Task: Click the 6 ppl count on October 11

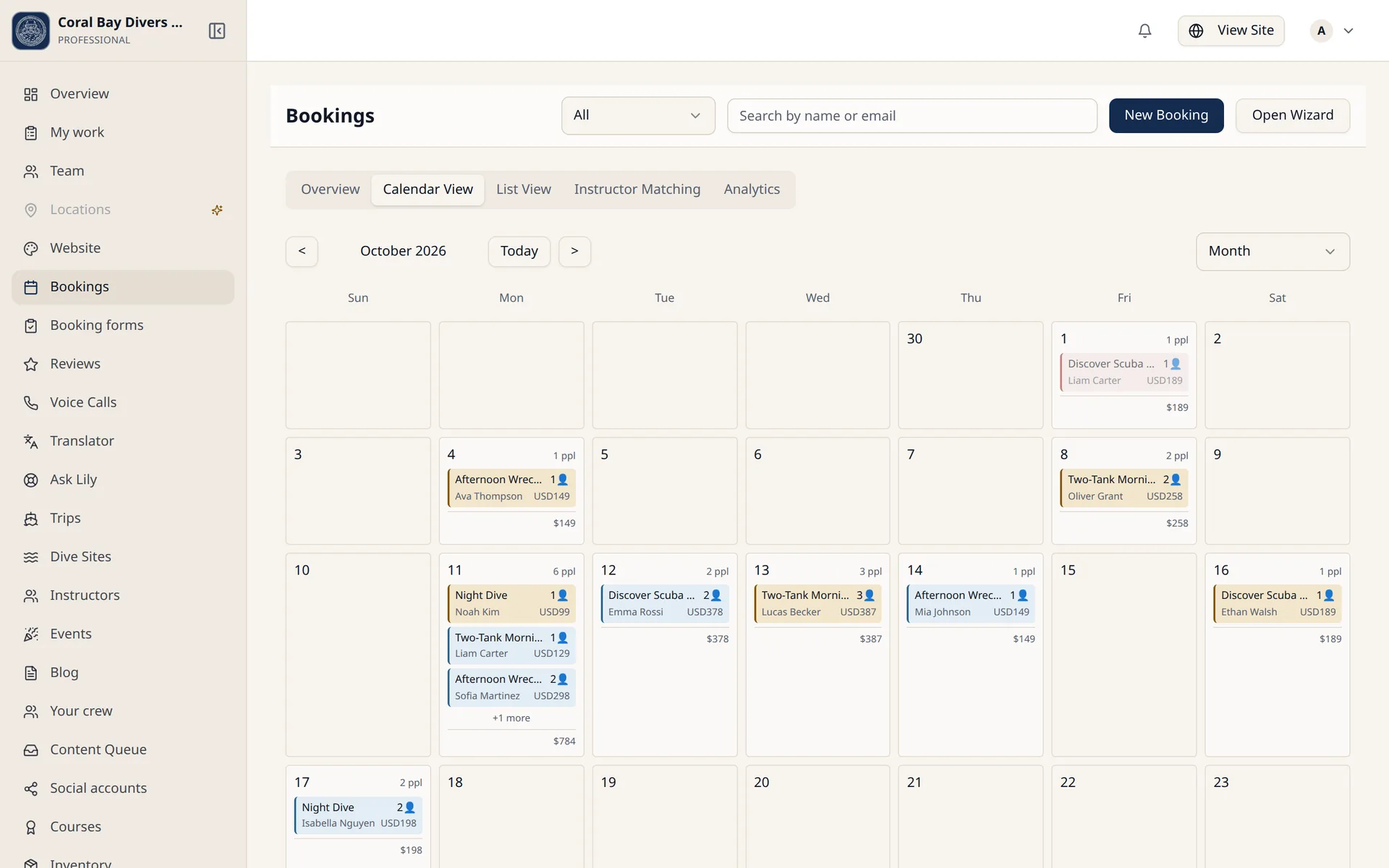Action: tap(564, 571)
